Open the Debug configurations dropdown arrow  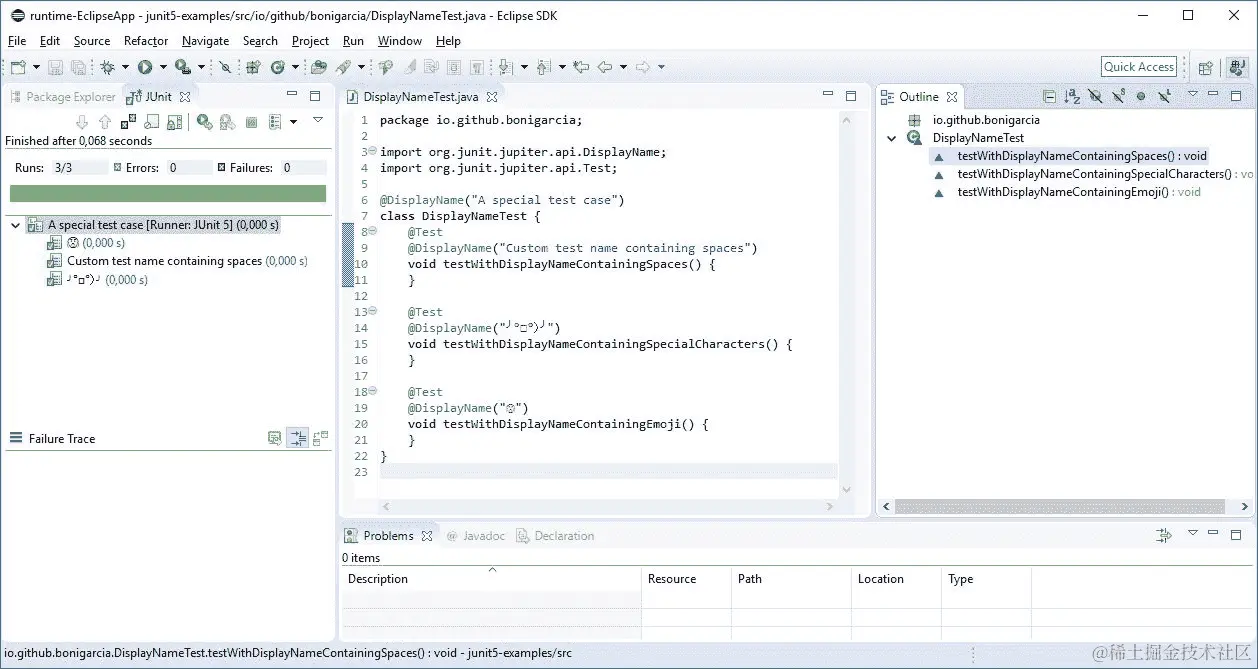(124, 67)
